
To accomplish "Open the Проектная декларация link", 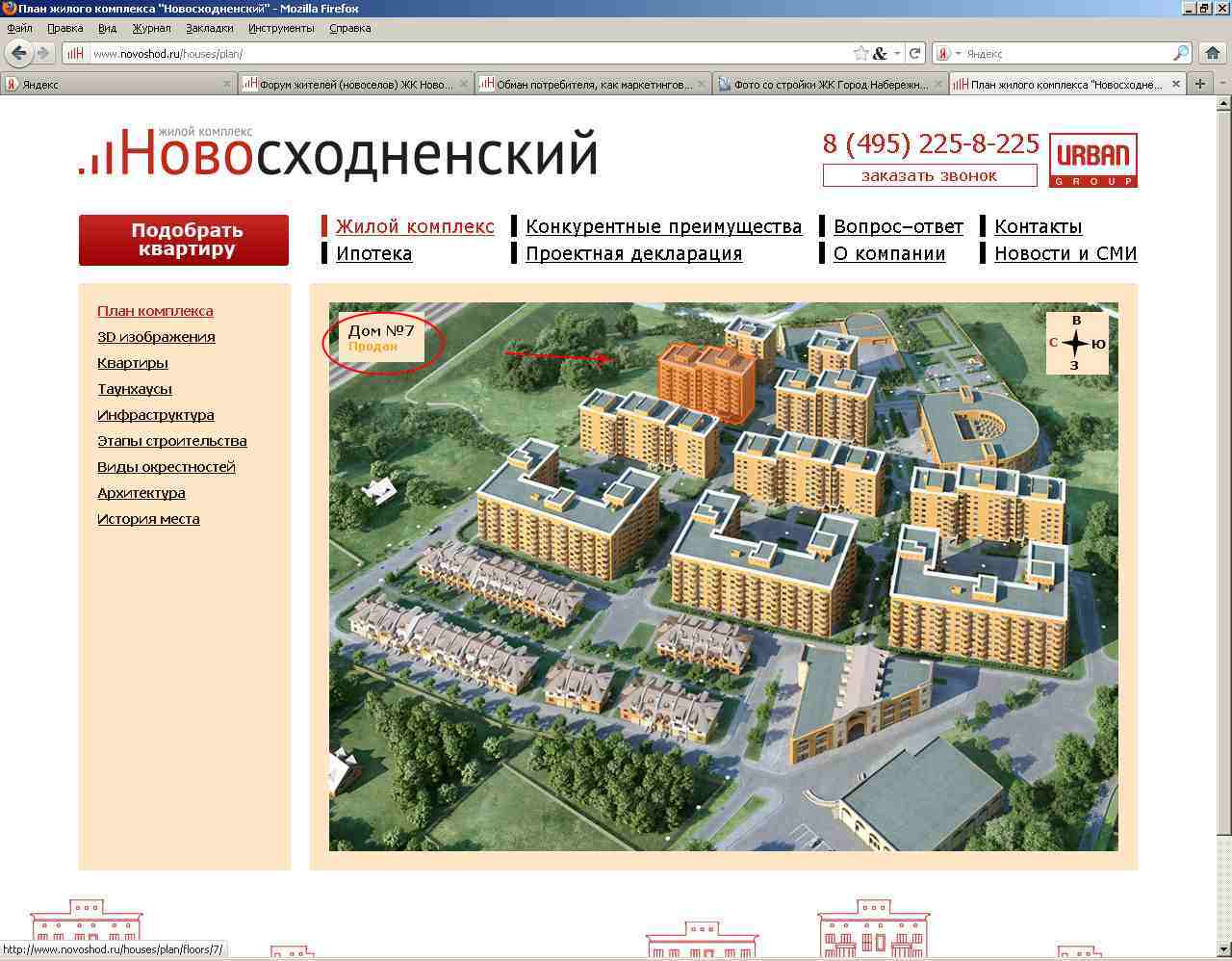I will tap(633, 254).
